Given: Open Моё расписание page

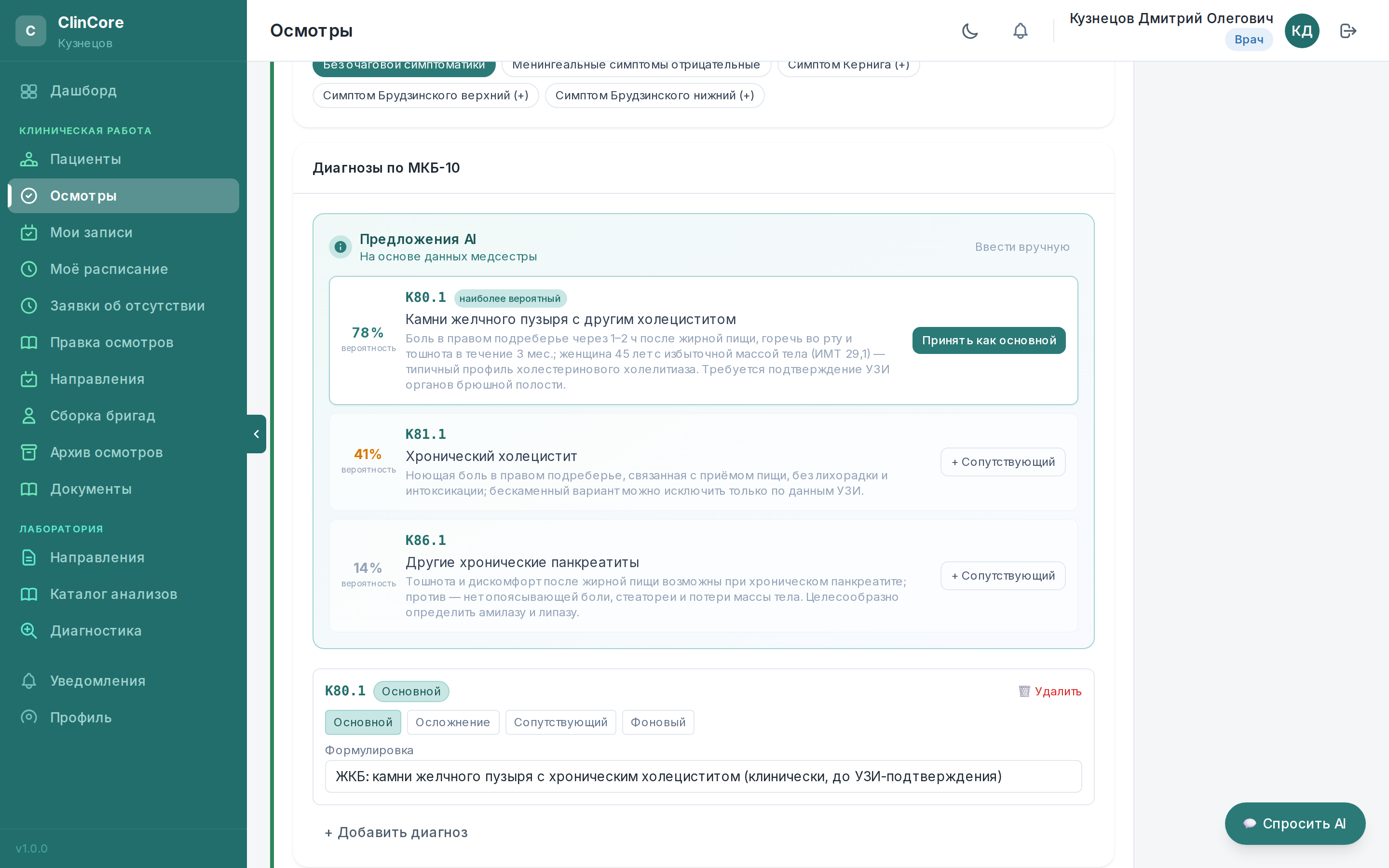Looking at the screenshot, I should [123, 269].
